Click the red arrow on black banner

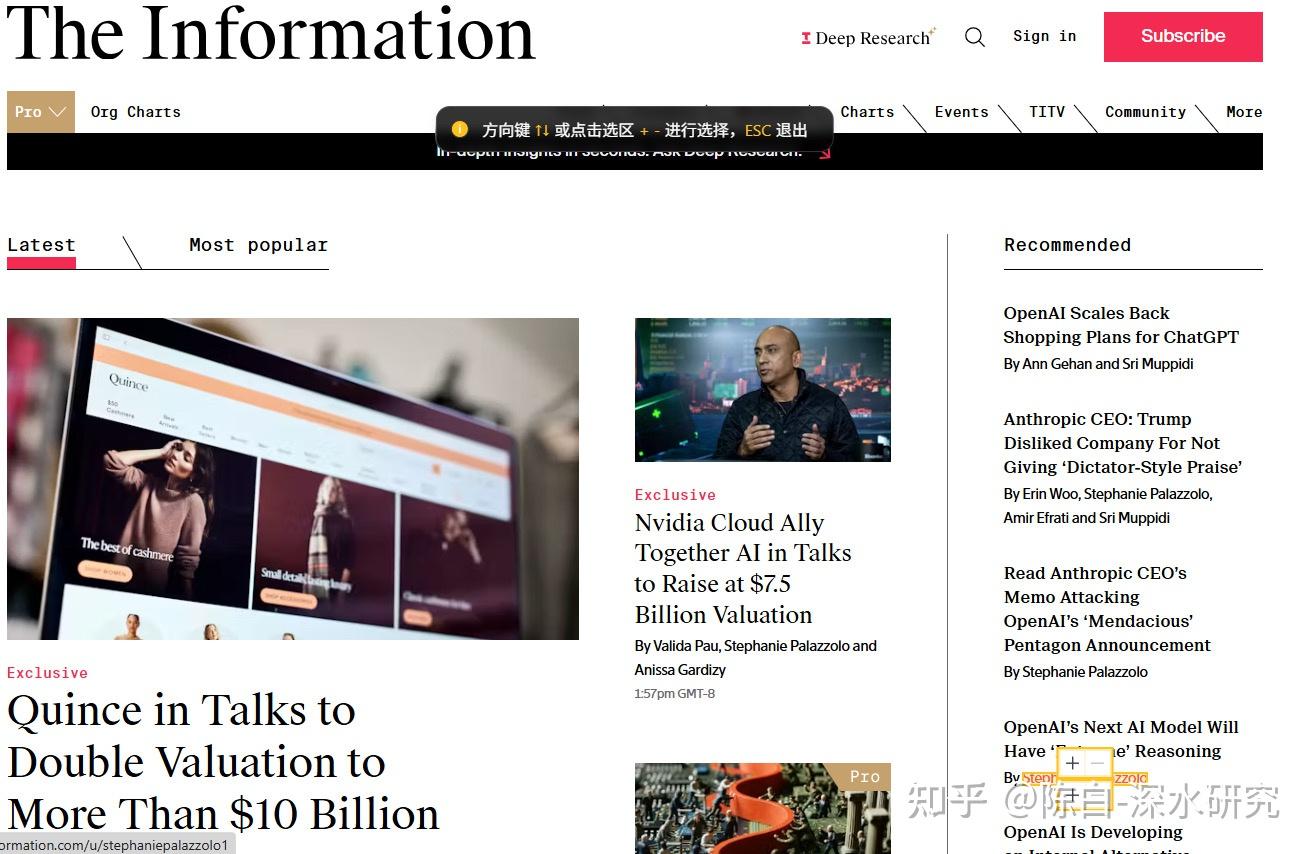tap(824, 153)
